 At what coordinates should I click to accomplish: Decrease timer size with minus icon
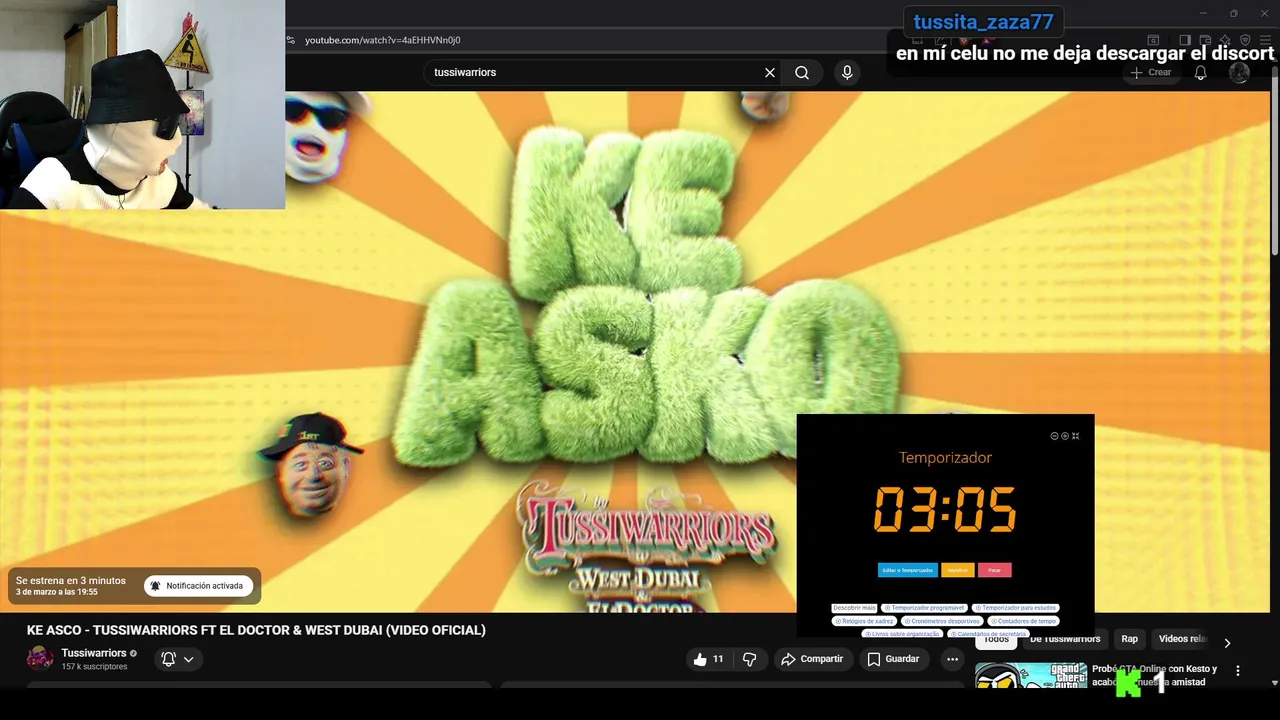tap(1054, 436)
